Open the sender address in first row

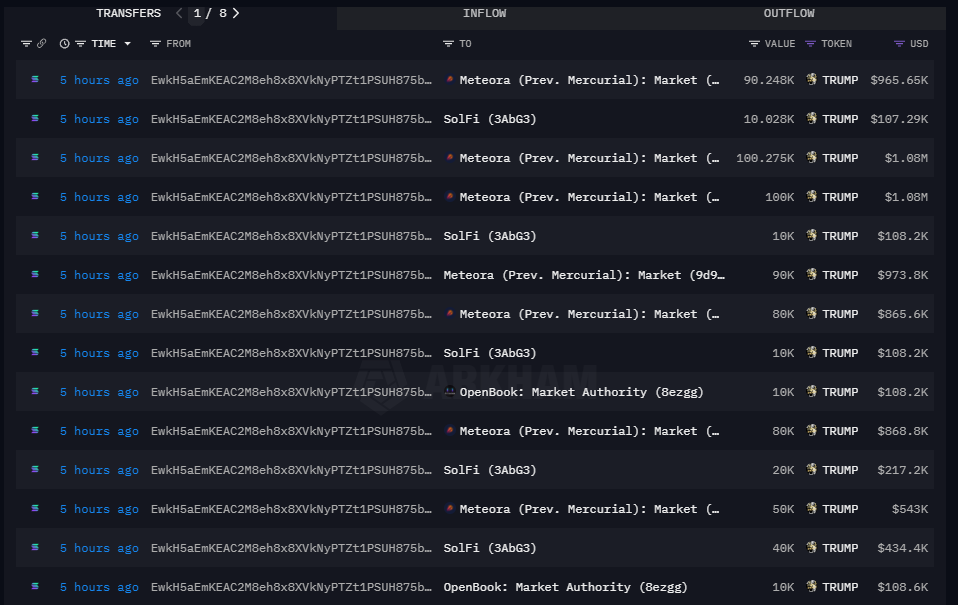point(292,80)
